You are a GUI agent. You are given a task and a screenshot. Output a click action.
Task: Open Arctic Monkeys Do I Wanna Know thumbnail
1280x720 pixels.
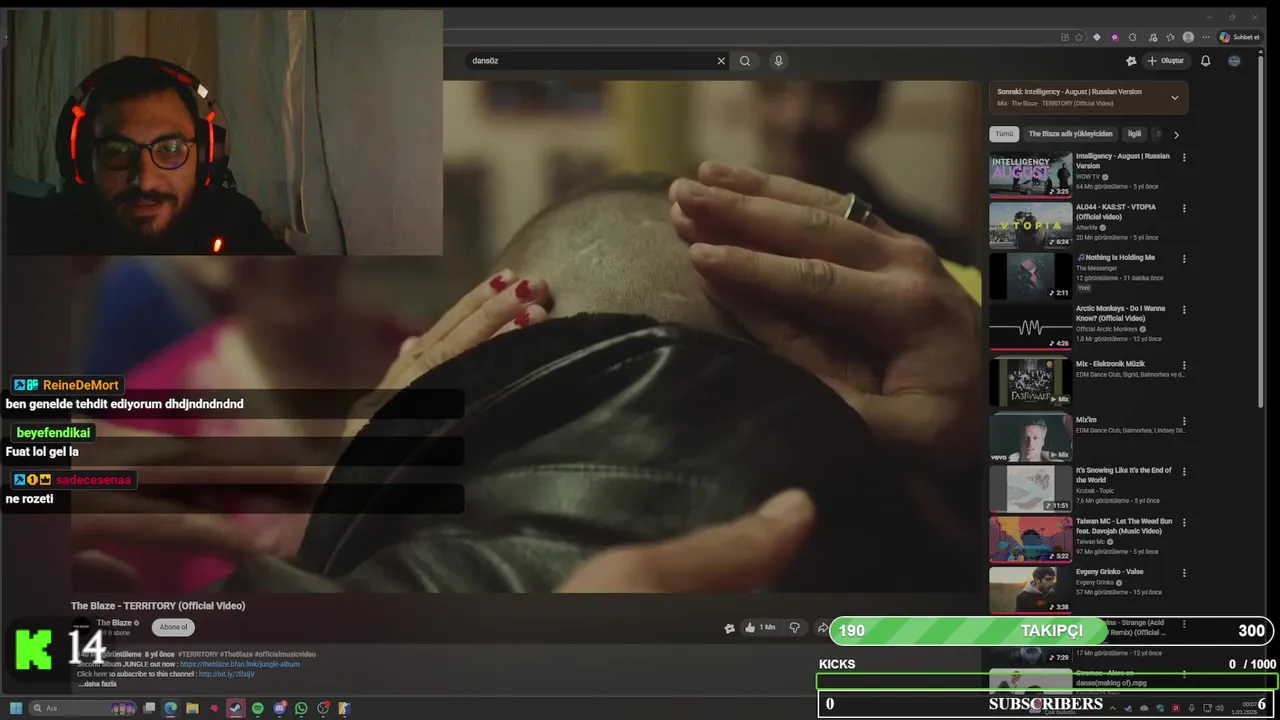1030,327
